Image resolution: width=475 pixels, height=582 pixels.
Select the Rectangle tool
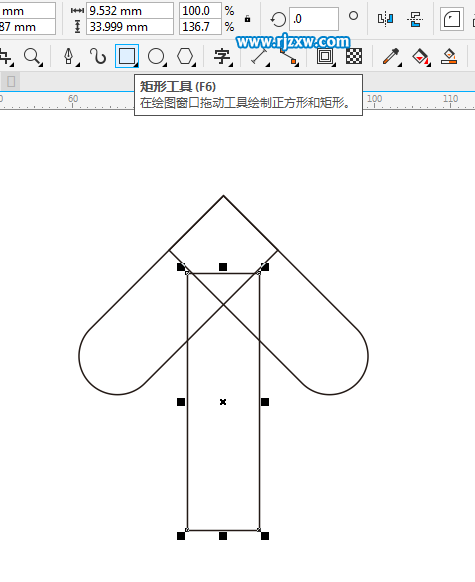coord(127,56)
